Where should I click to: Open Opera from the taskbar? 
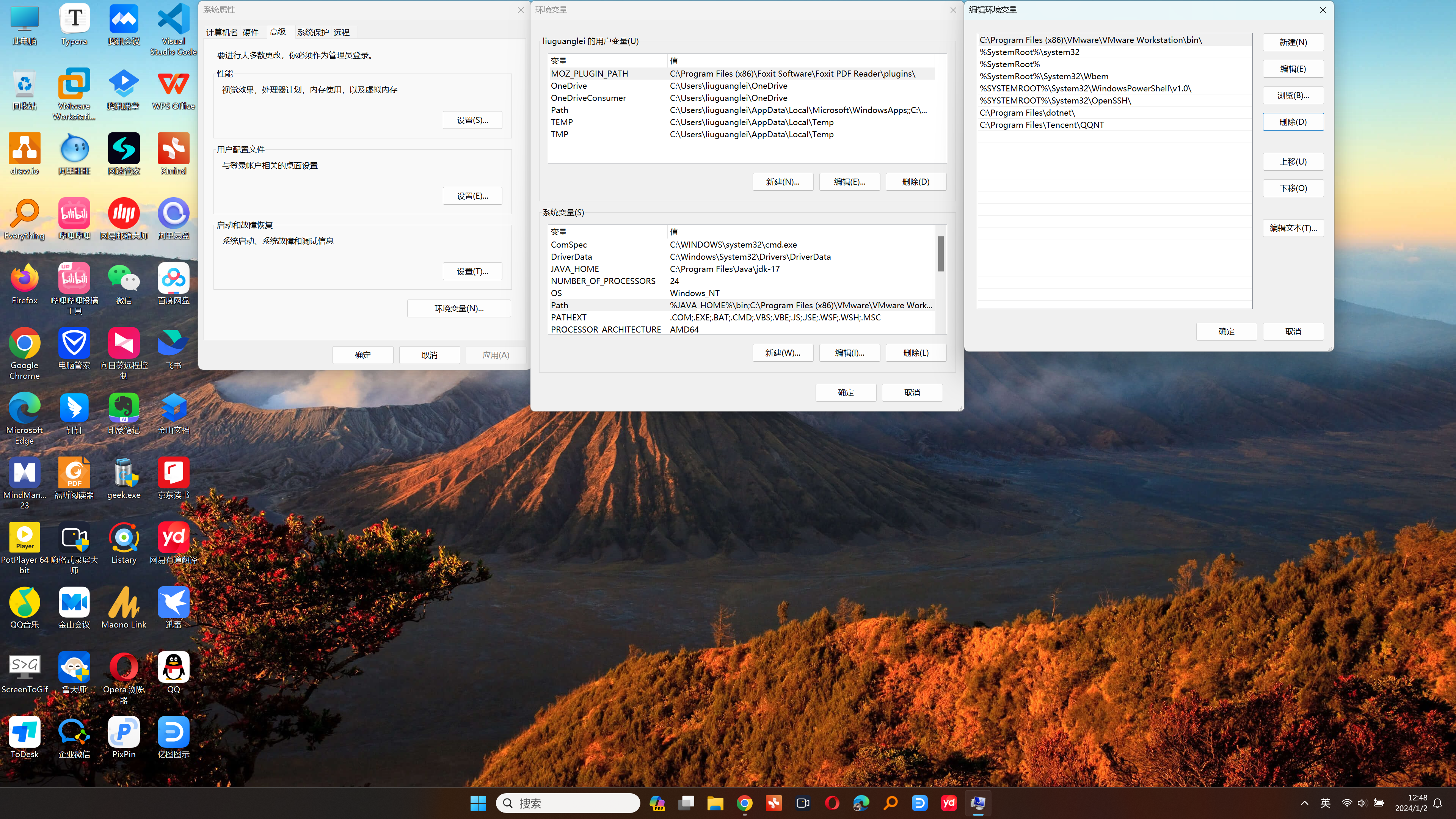click(832, 803)
